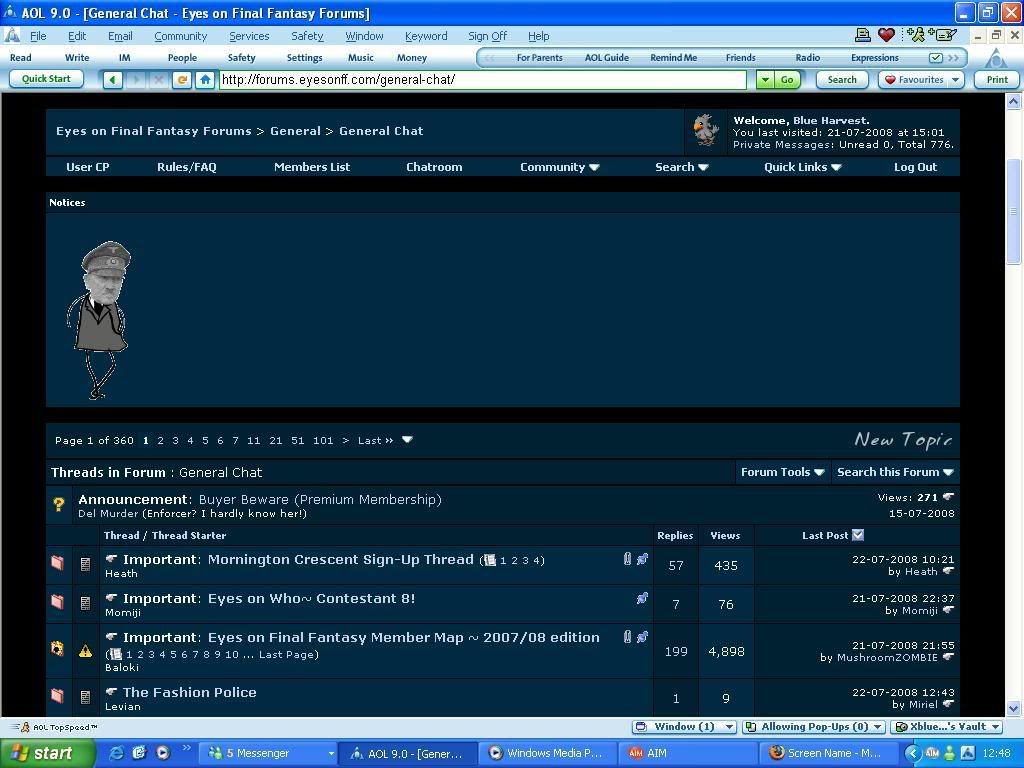1024x768 pixels.
Task: Open the Write toolbar item
Action: click(77, 57)
